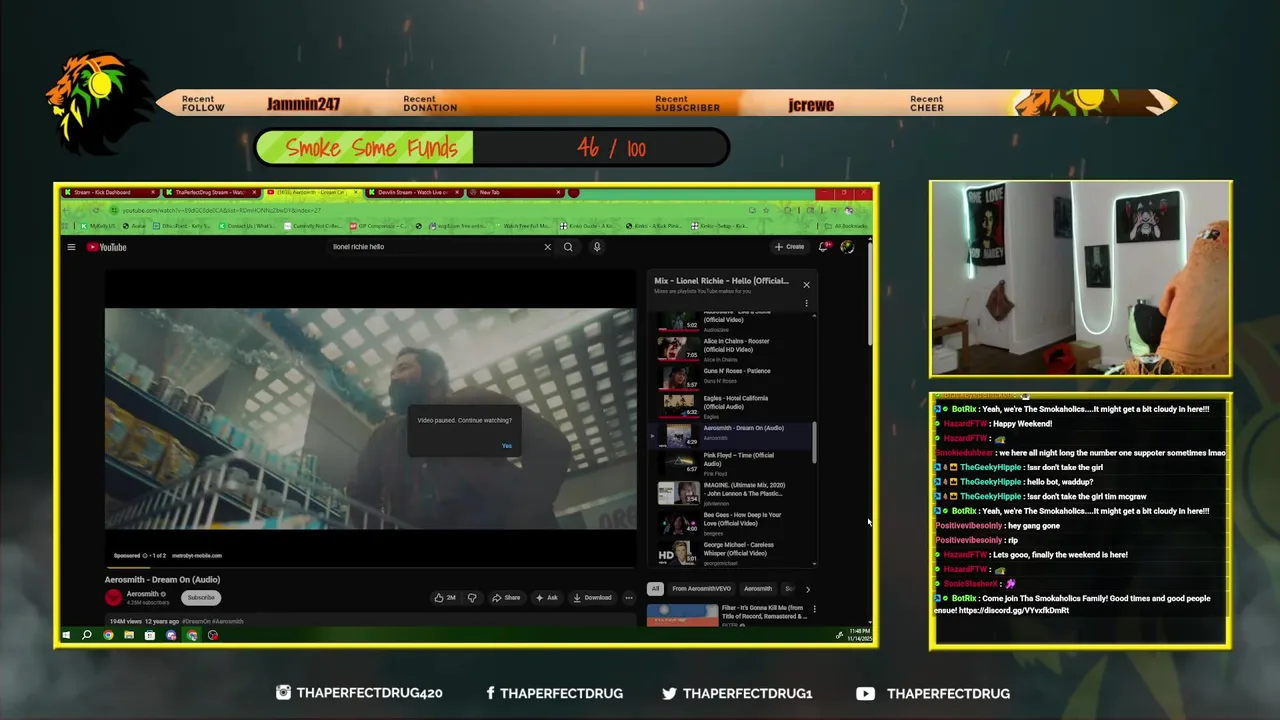Clear the search box with the X icon

(547, 247)
